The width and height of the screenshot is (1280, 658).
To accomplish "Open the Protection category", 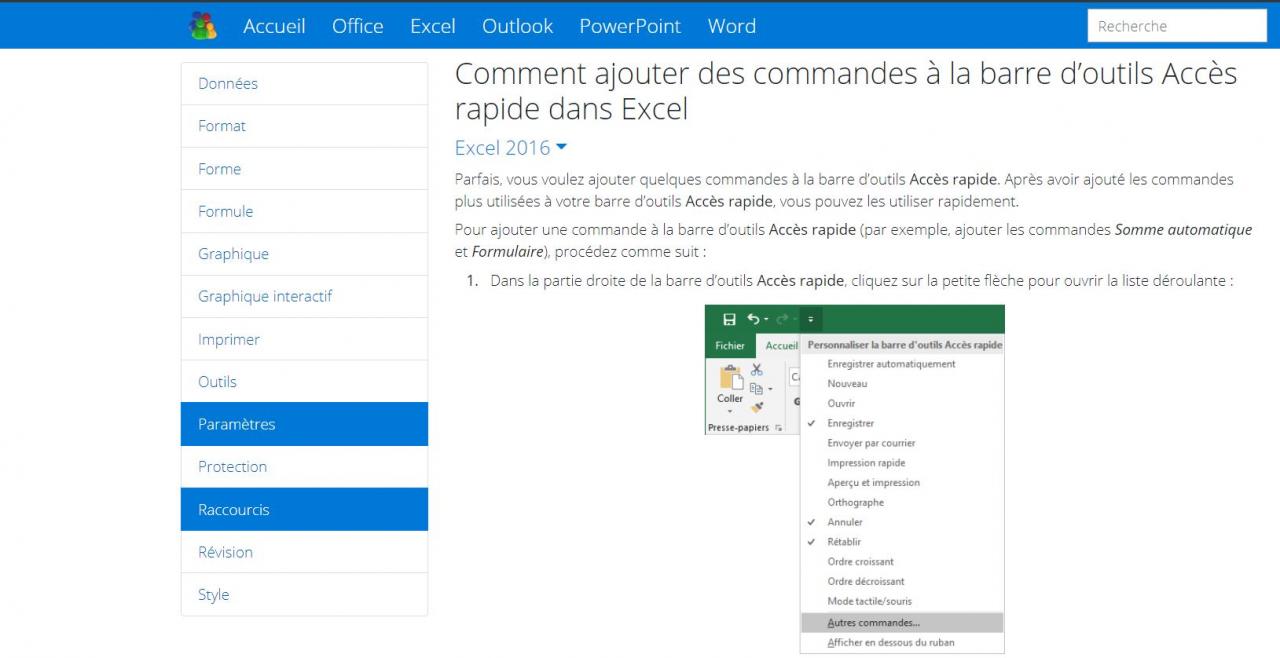I will pyautogui.click(x=304, y=466).
